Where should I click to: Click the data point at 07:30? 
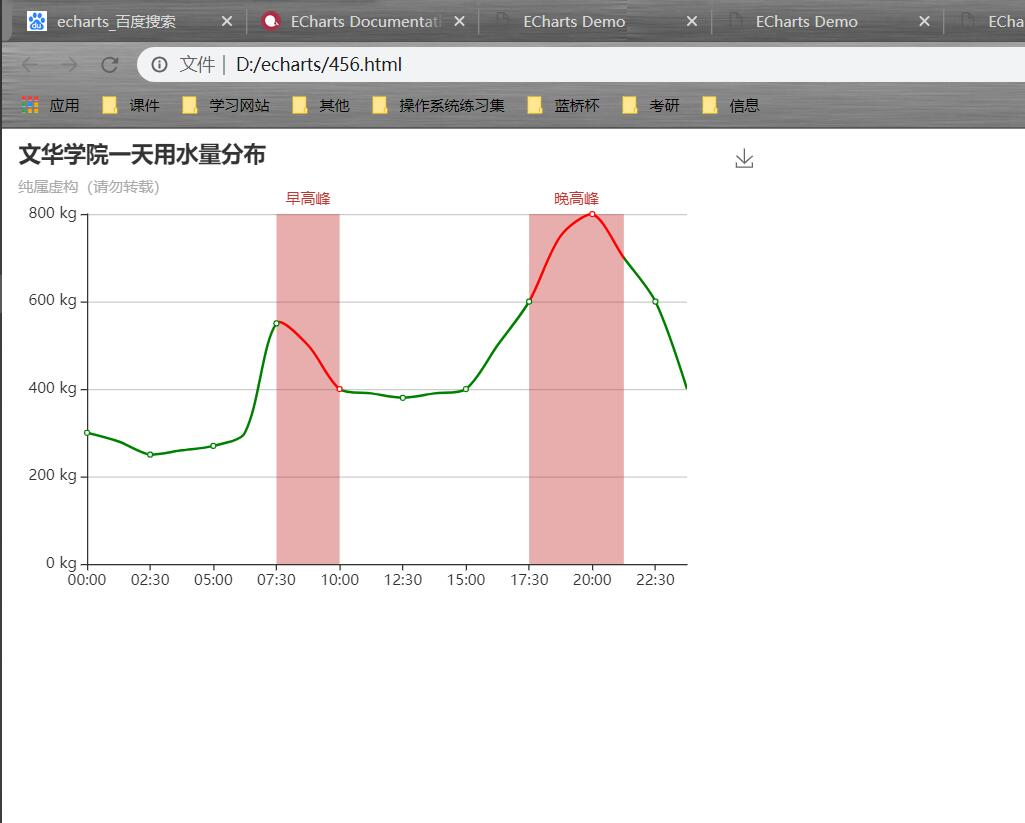pos(277,323)
